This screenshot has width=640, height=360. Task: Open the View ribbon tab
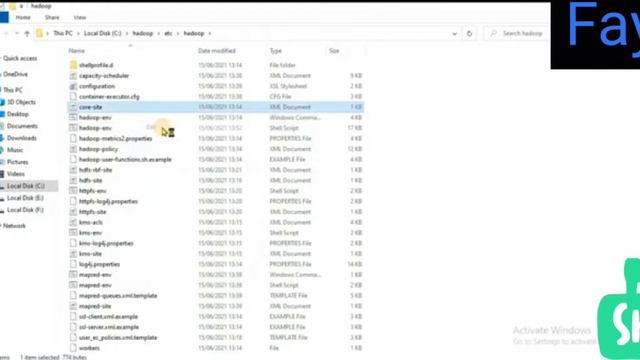point(80,18)
